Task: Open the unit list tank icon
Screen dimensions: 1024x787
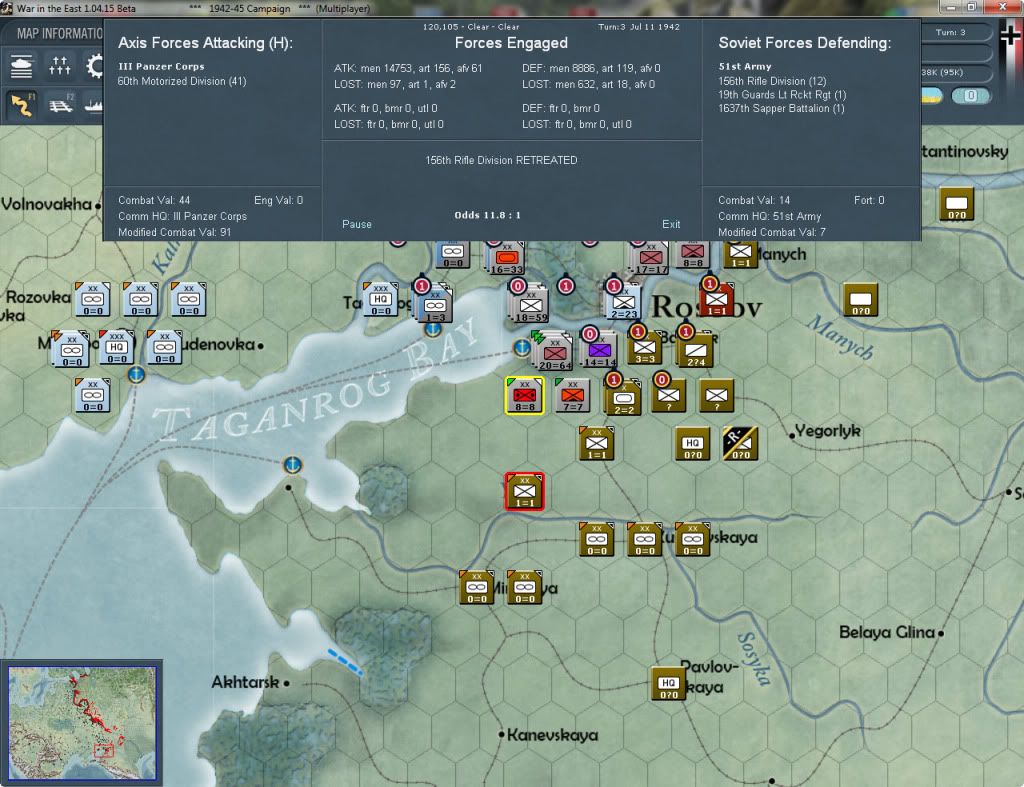Action: pos(22,66)
